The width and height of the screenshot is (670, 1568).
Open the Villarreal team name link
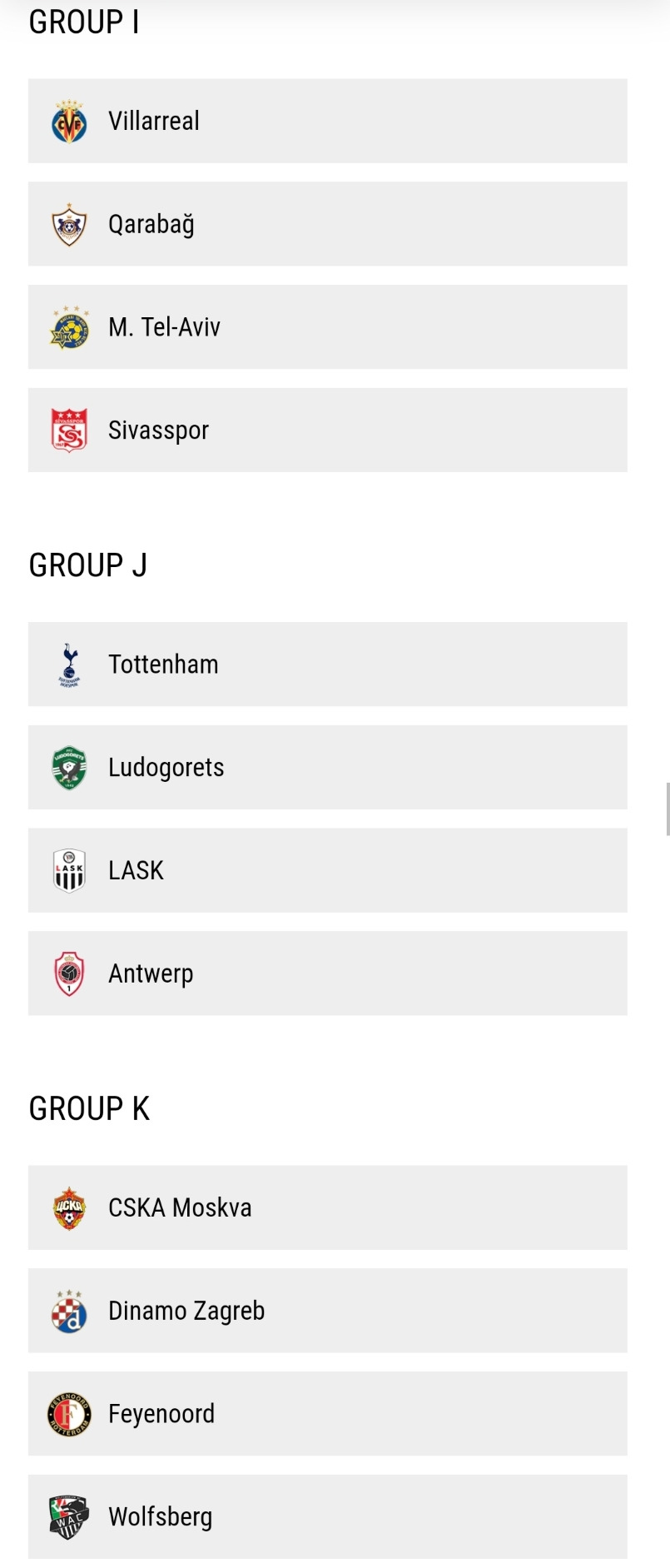(x=154, y=122)
